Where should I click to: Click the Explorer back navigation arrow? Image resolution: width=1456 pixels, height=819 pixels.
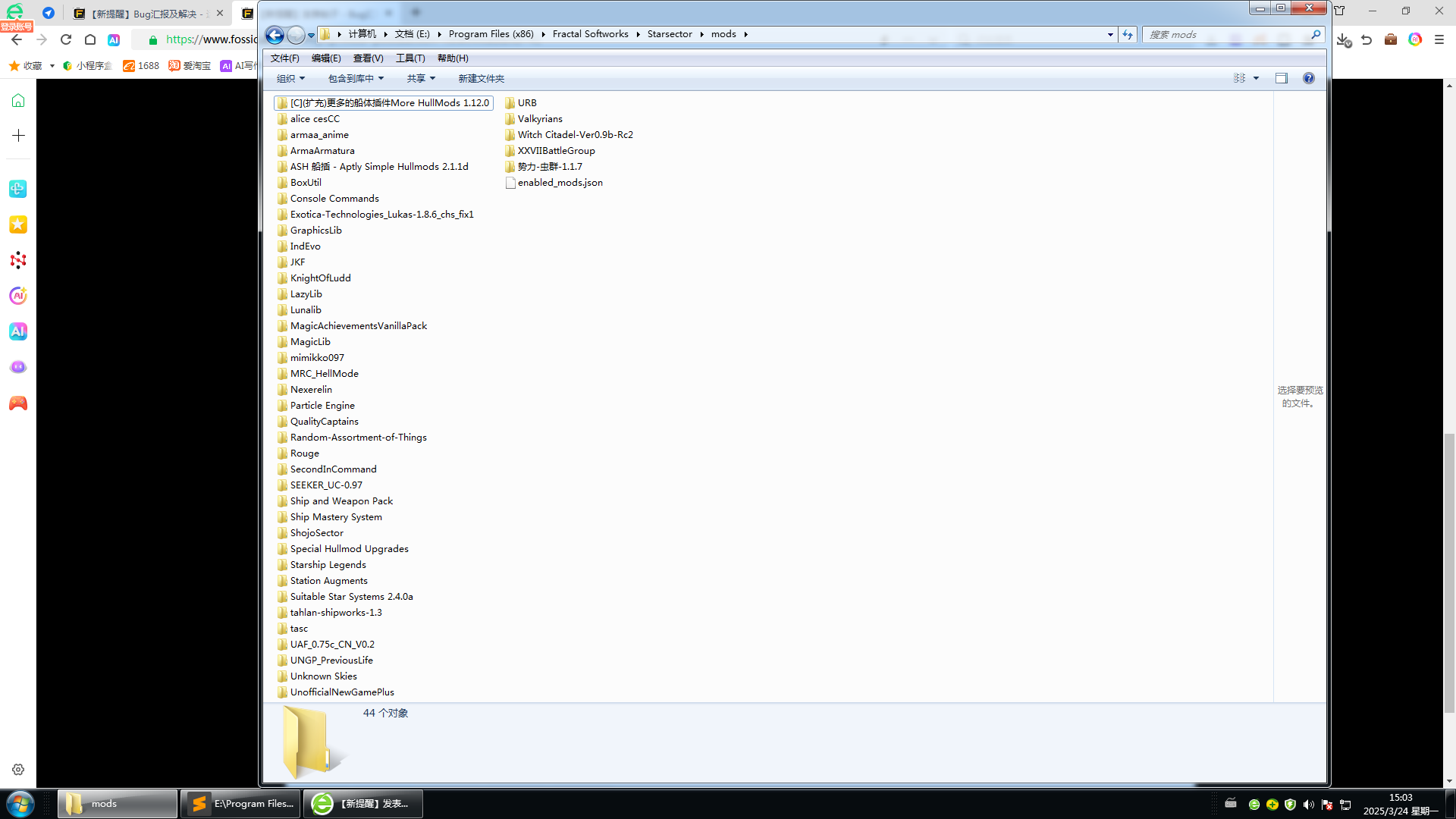point(275,35)
